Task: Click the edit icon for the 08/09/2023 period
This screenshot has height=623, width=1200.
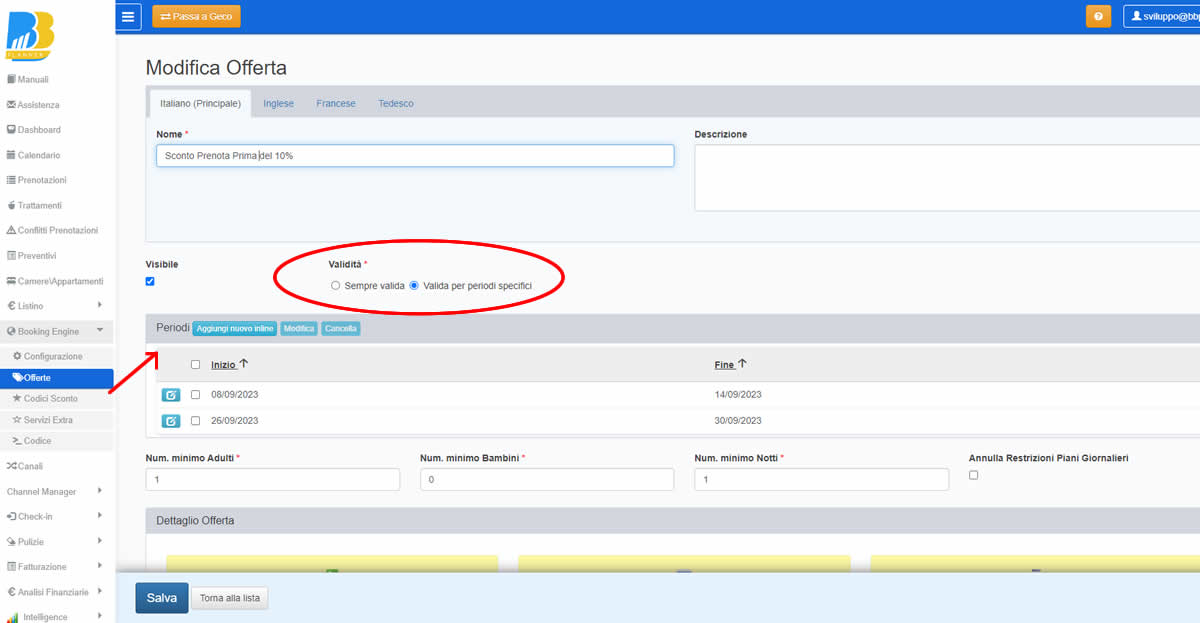Action: coord(171,395)
